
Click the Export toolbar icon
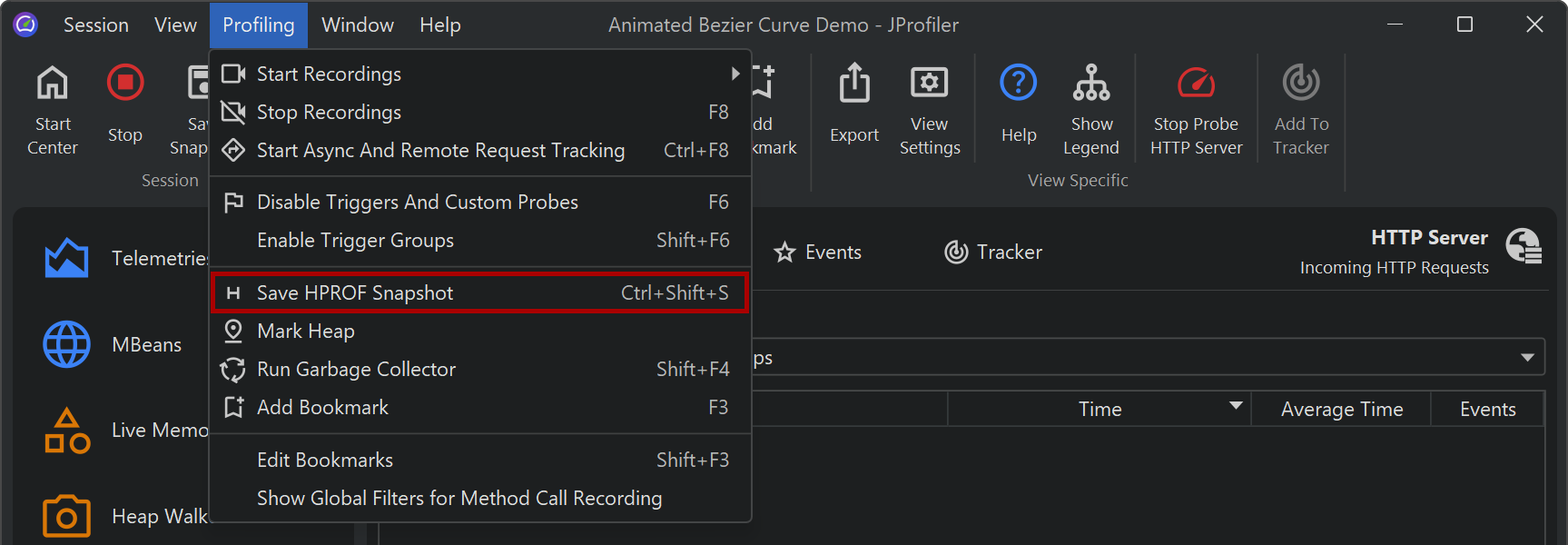point(854,84)
